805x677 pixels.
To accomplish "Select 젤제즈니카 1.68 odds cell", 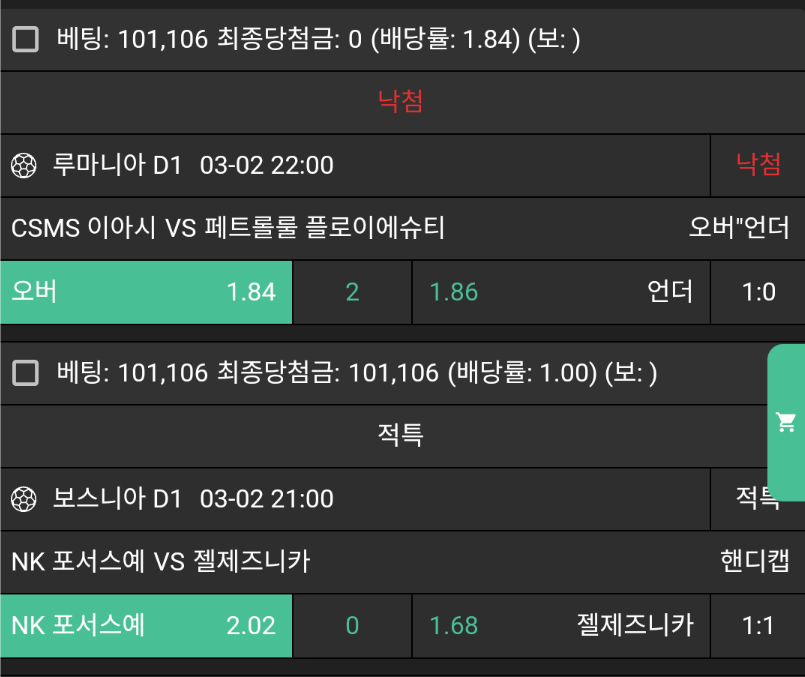I will [561, 626].
